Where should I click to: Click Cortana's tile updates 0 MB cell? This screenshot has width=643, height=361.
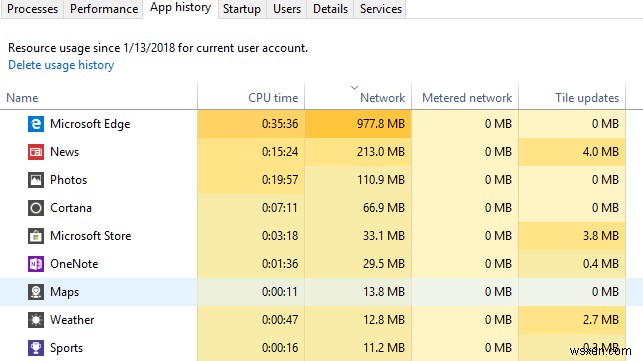pyautogui.click(x=572, y=208)
